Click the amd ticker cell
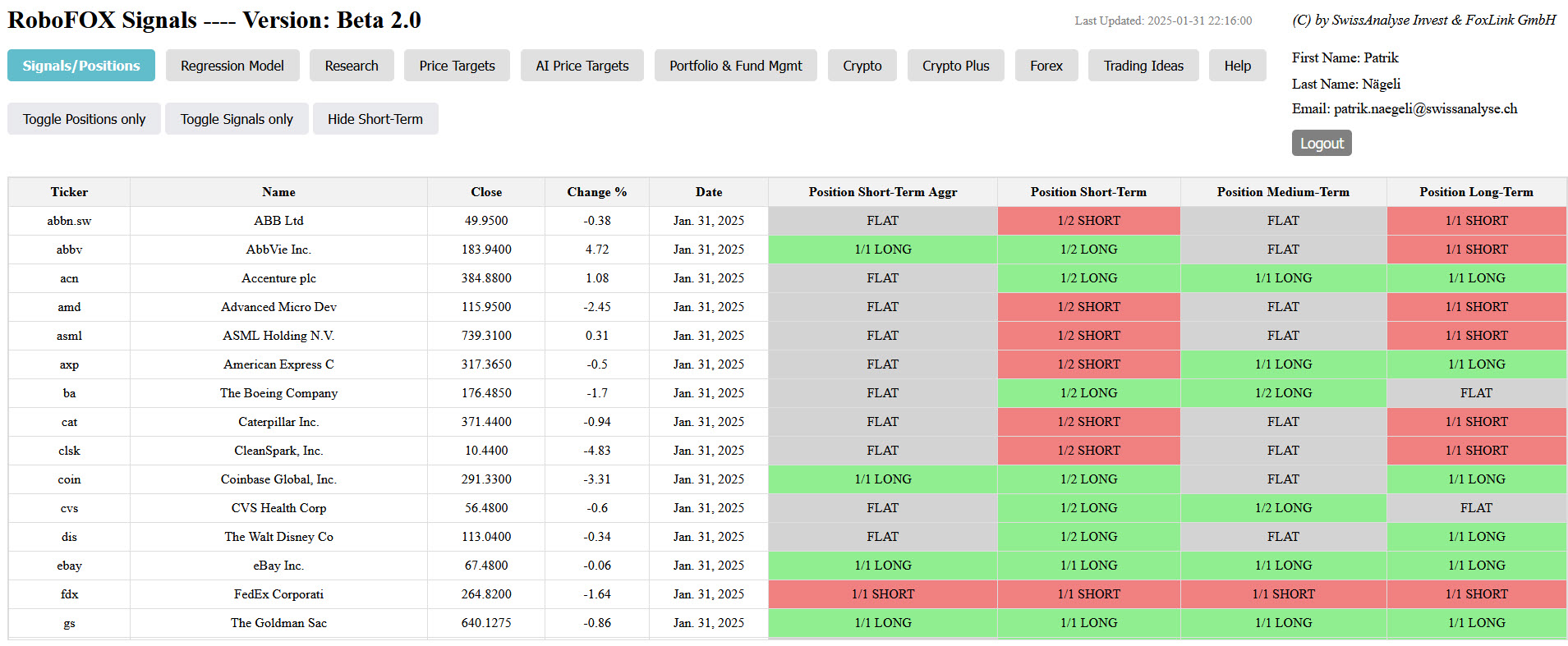Viewport: 1568px width, 646px height. click(x=69, y=307)
